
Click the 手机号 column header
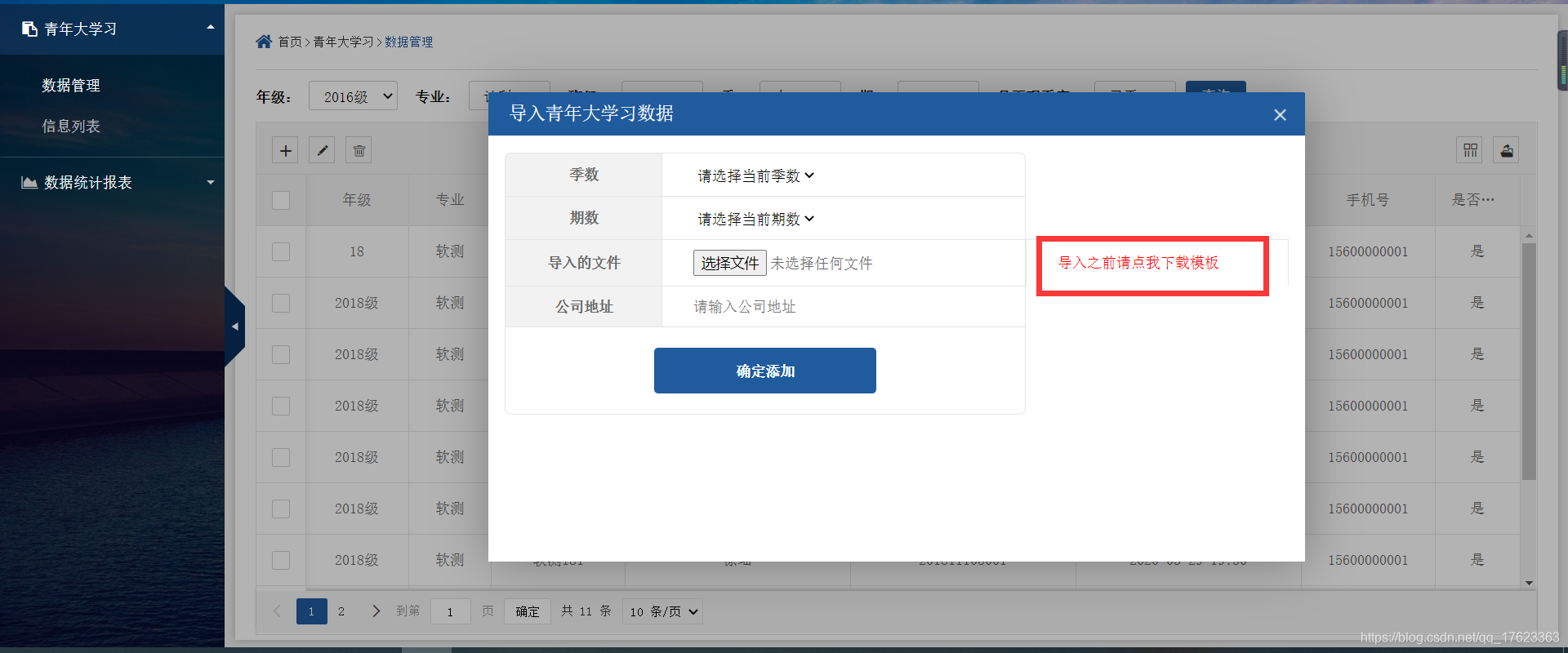[x=1368, y=200]
